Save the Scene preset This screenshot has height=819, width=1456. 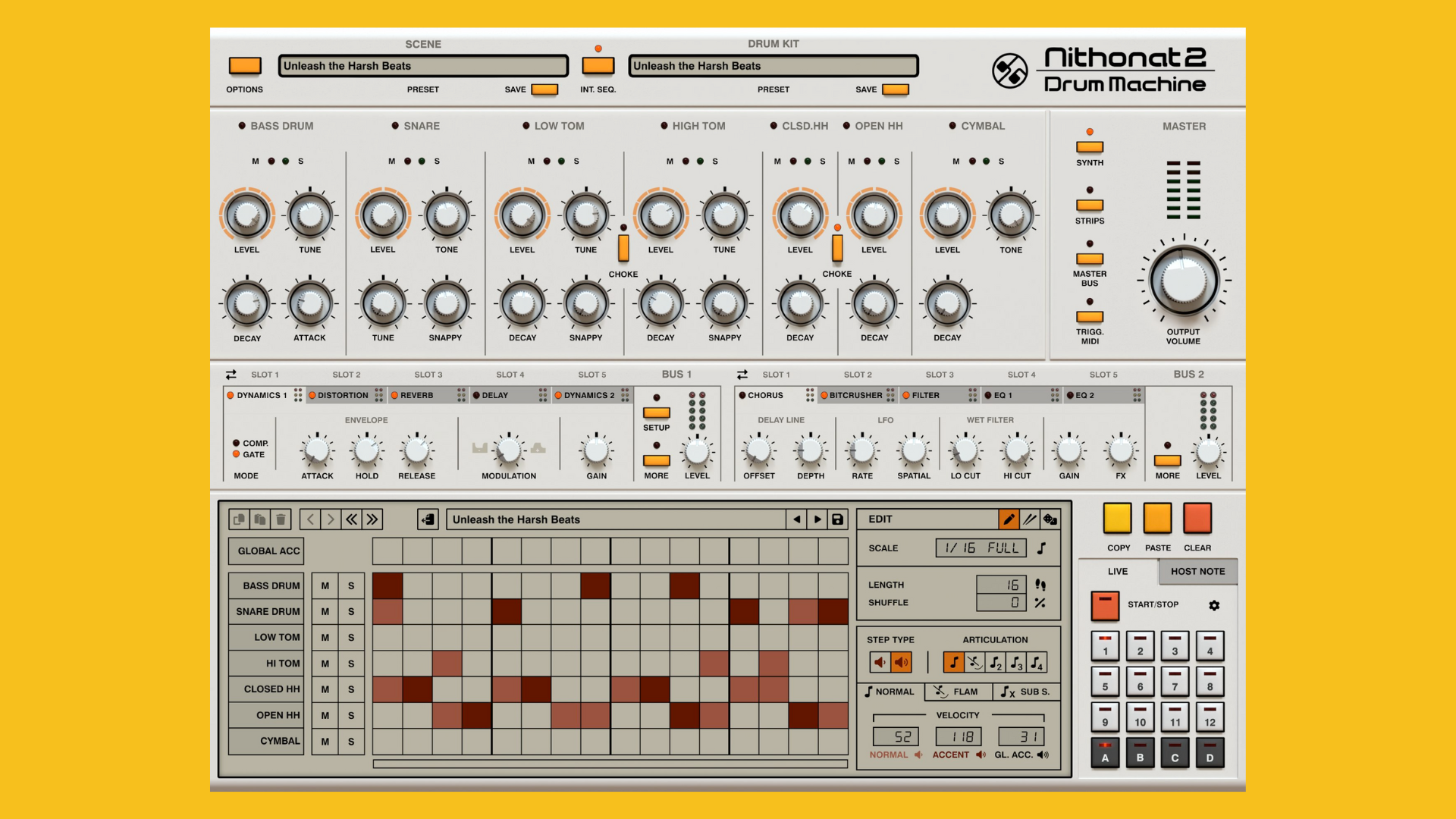544,89
